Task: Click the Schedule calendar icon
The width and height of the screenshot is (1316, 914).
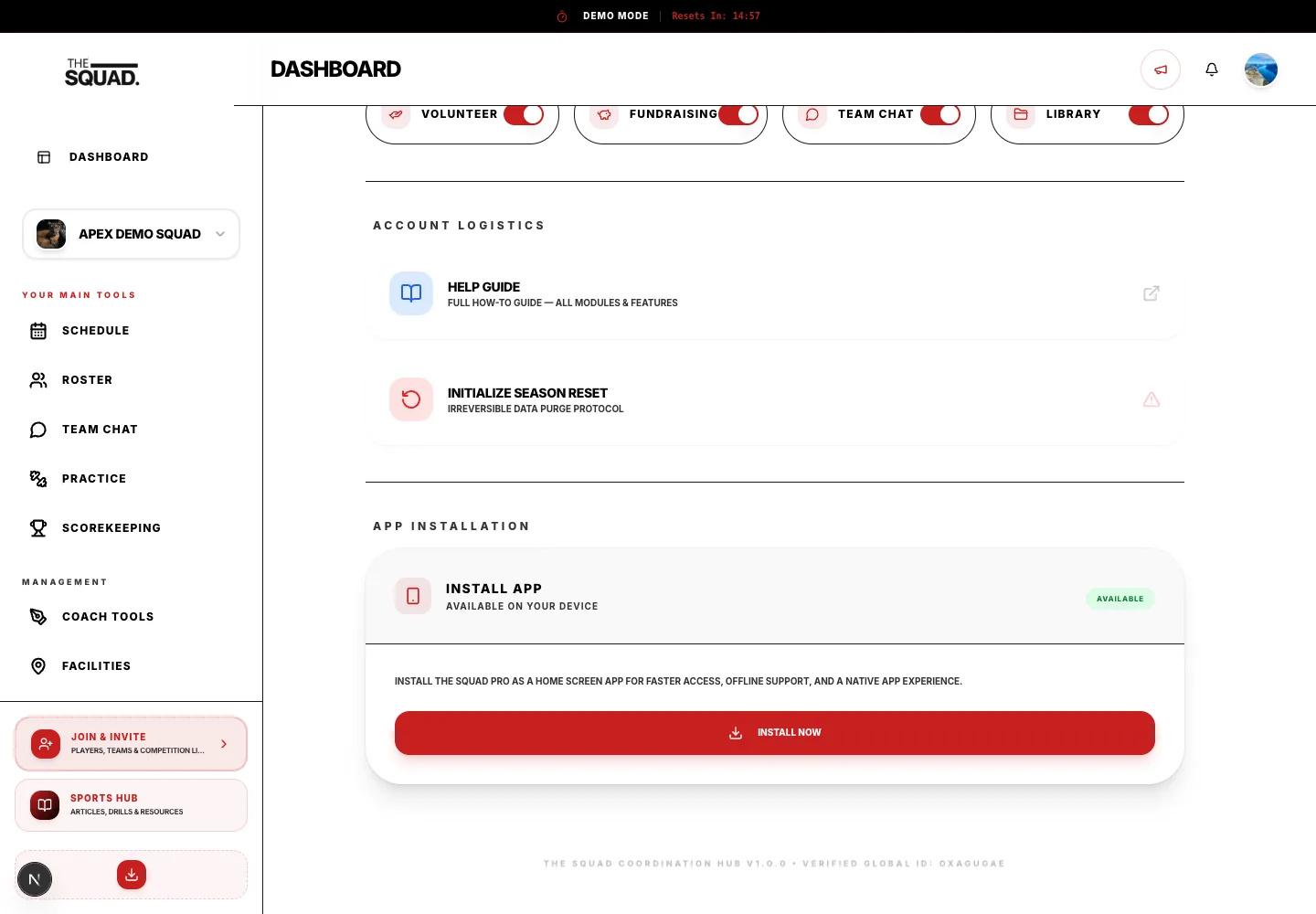Action: point(38,331)
